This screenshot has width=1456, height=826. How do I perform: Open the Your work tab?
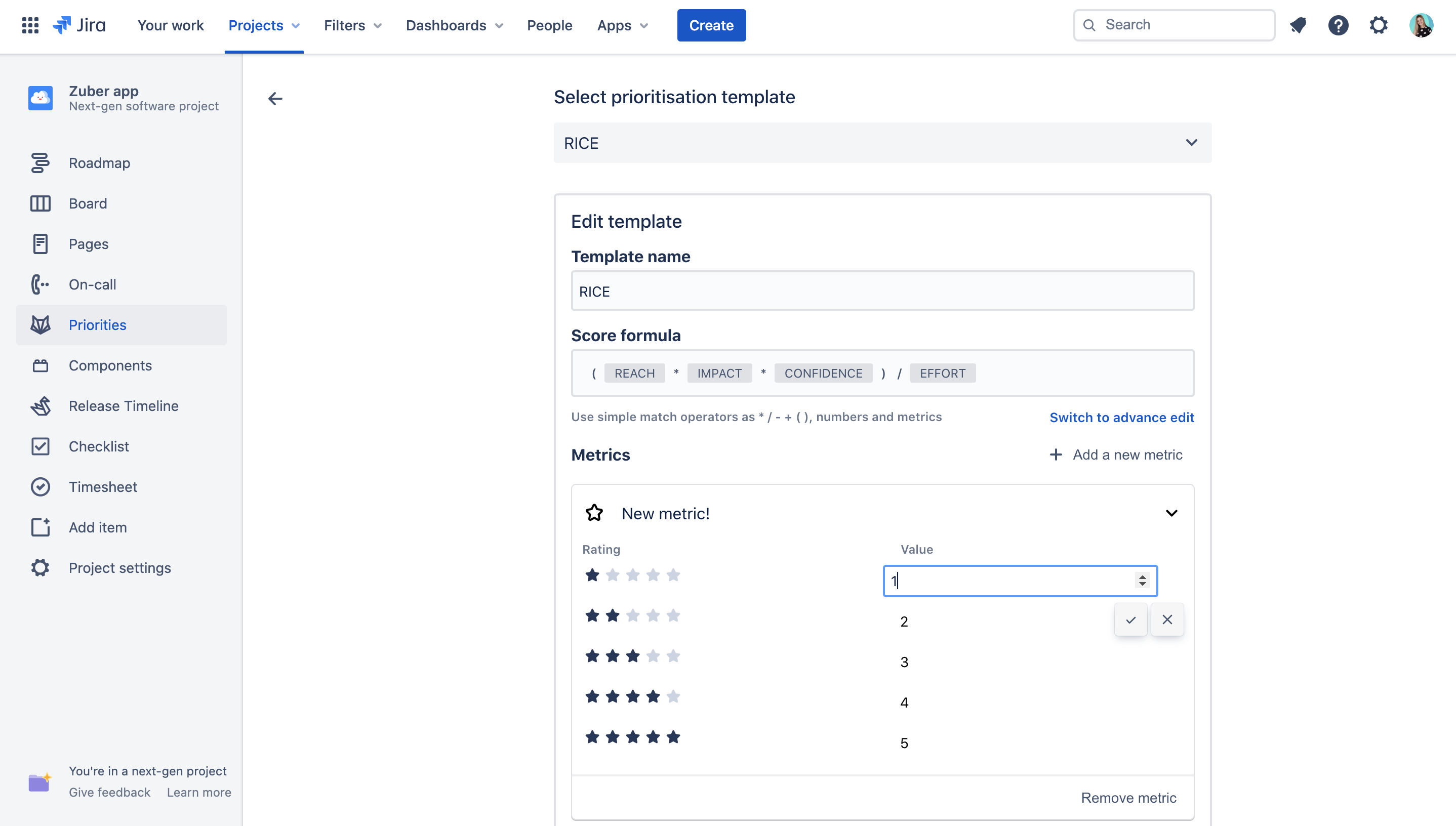pos(170,25)
